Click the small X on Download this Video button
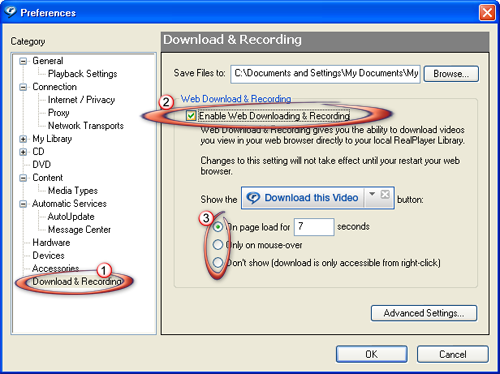The width and height of the screenshot is (500, 374). pos(385,194)
